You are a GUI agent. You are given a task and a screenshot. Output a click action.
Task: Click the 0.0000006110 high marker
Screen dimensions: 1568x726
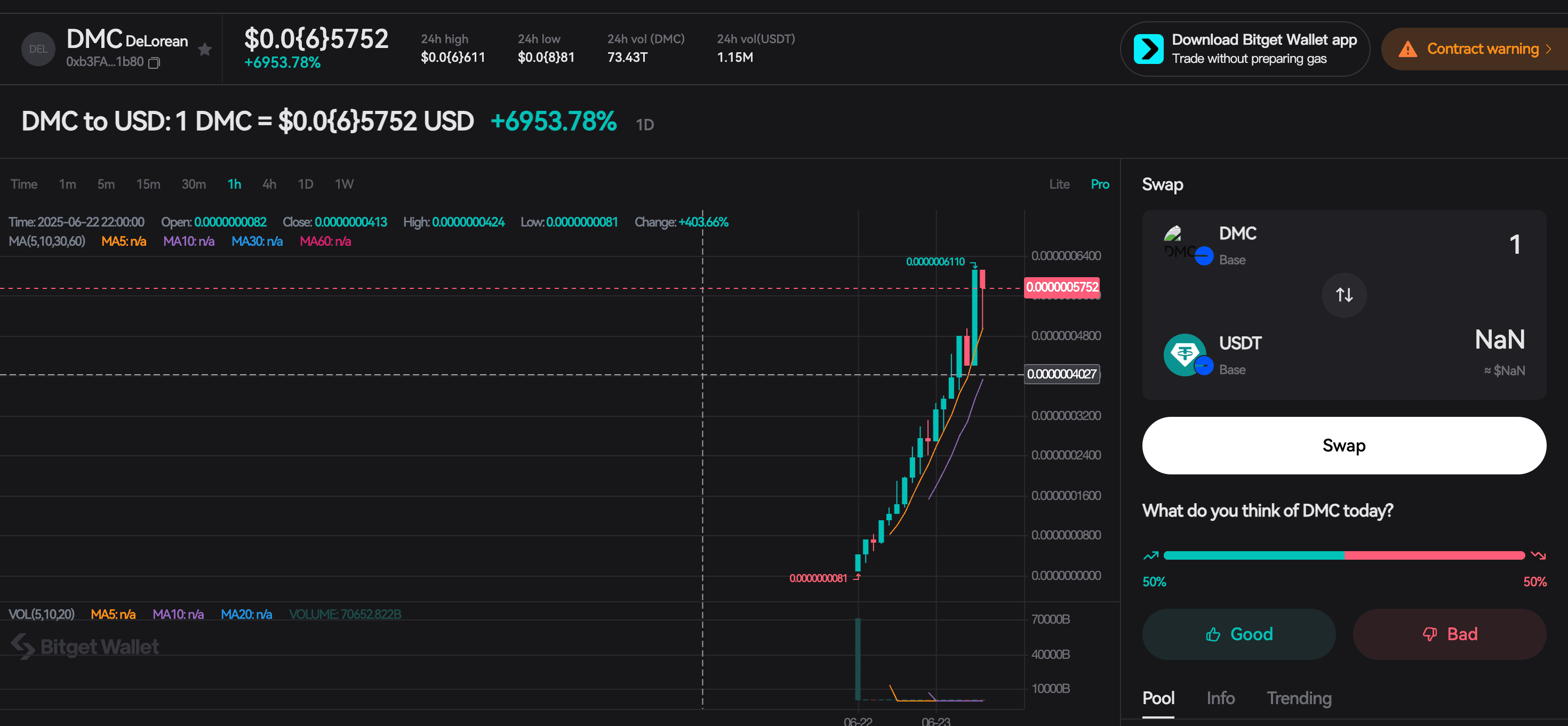pos(935,262)
